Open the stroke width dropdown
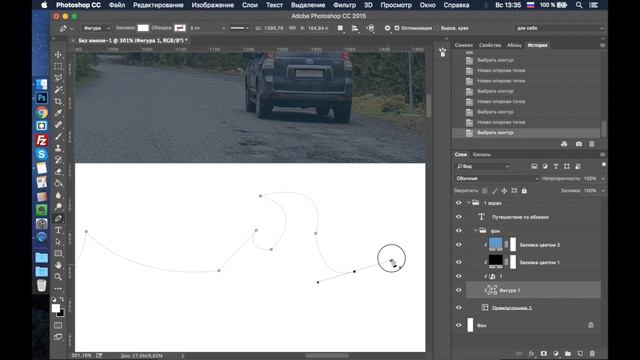Viewport: 640px width, 360px height. [x=223, y=28]
